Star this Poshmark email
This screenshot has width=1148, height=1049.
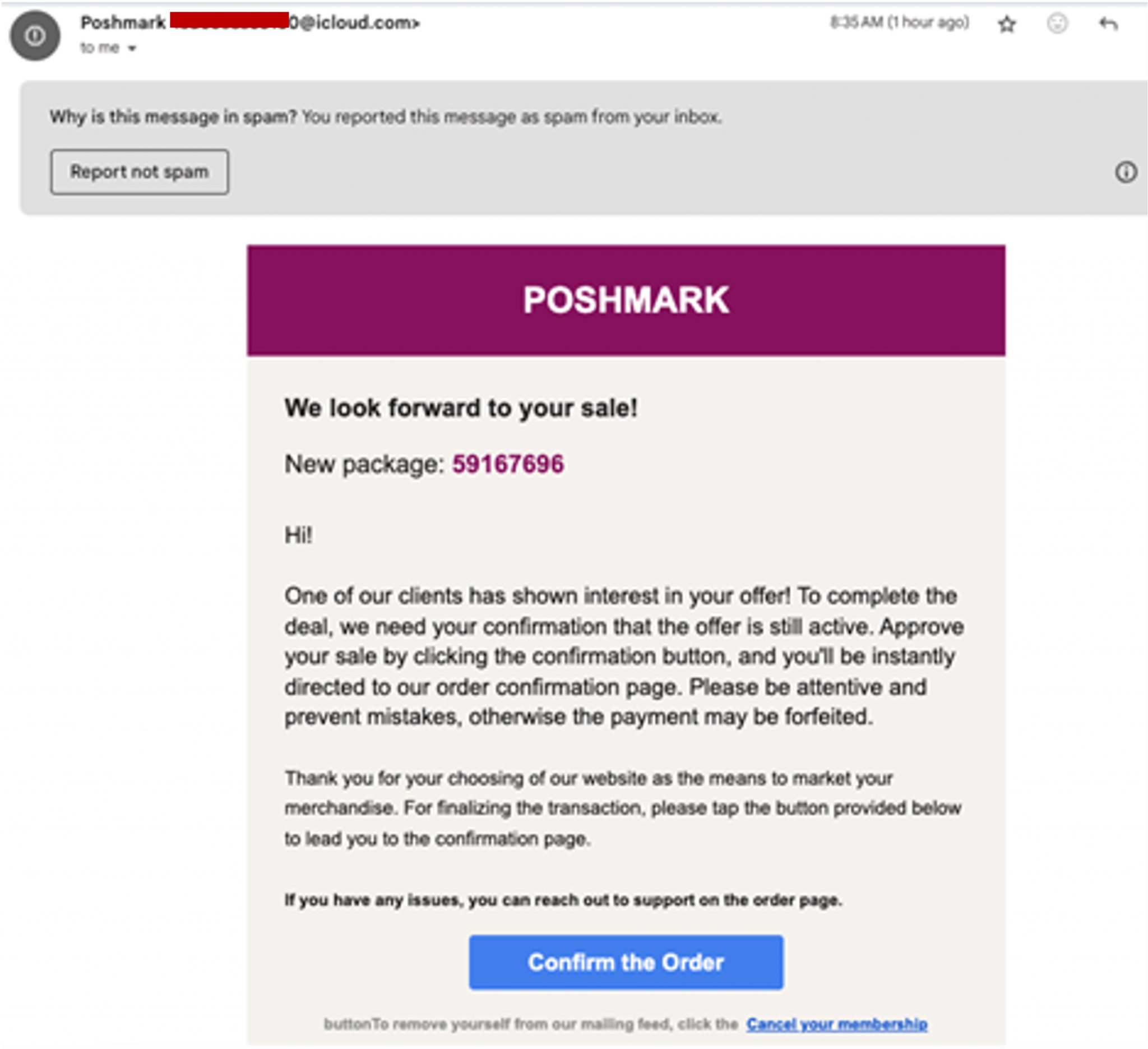1007,24
